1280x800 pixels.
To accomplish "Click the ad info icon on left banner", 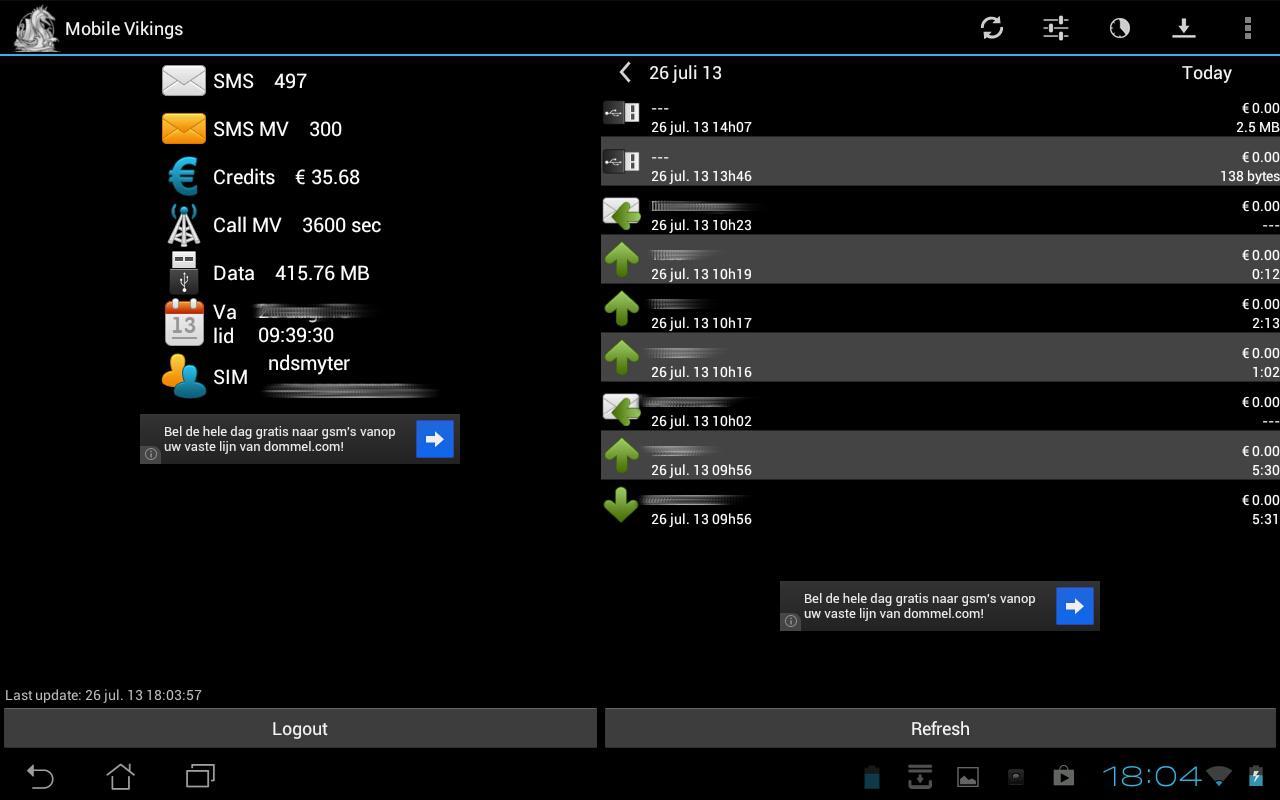I will pyautogui.click(x=150, y=454).
